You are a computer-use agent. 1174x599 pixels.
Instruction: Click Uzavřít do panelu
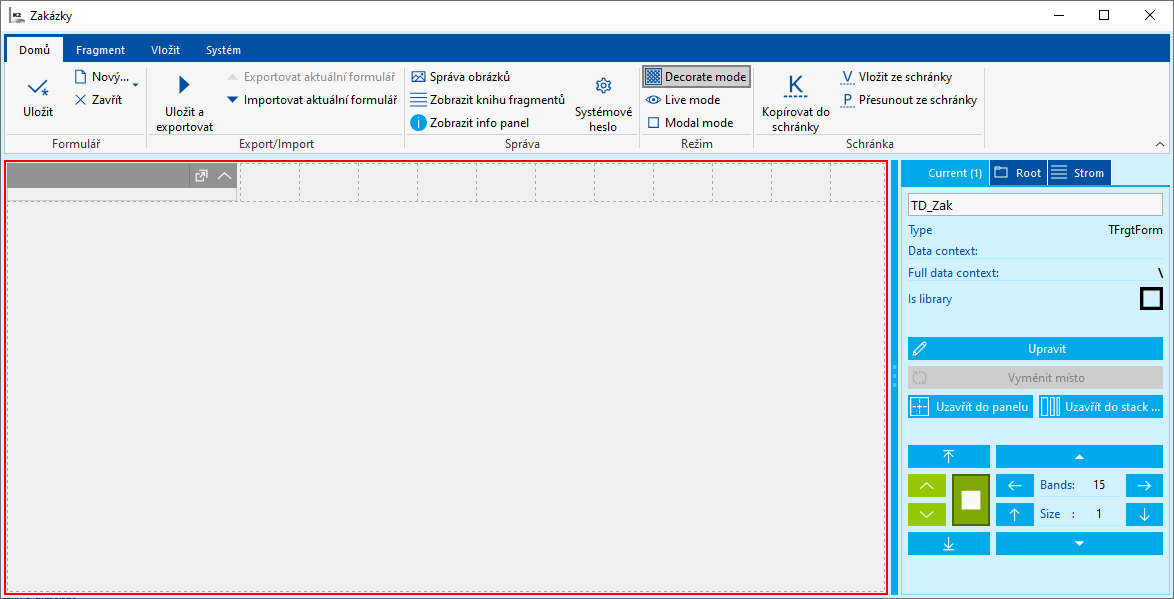point(970,407)
